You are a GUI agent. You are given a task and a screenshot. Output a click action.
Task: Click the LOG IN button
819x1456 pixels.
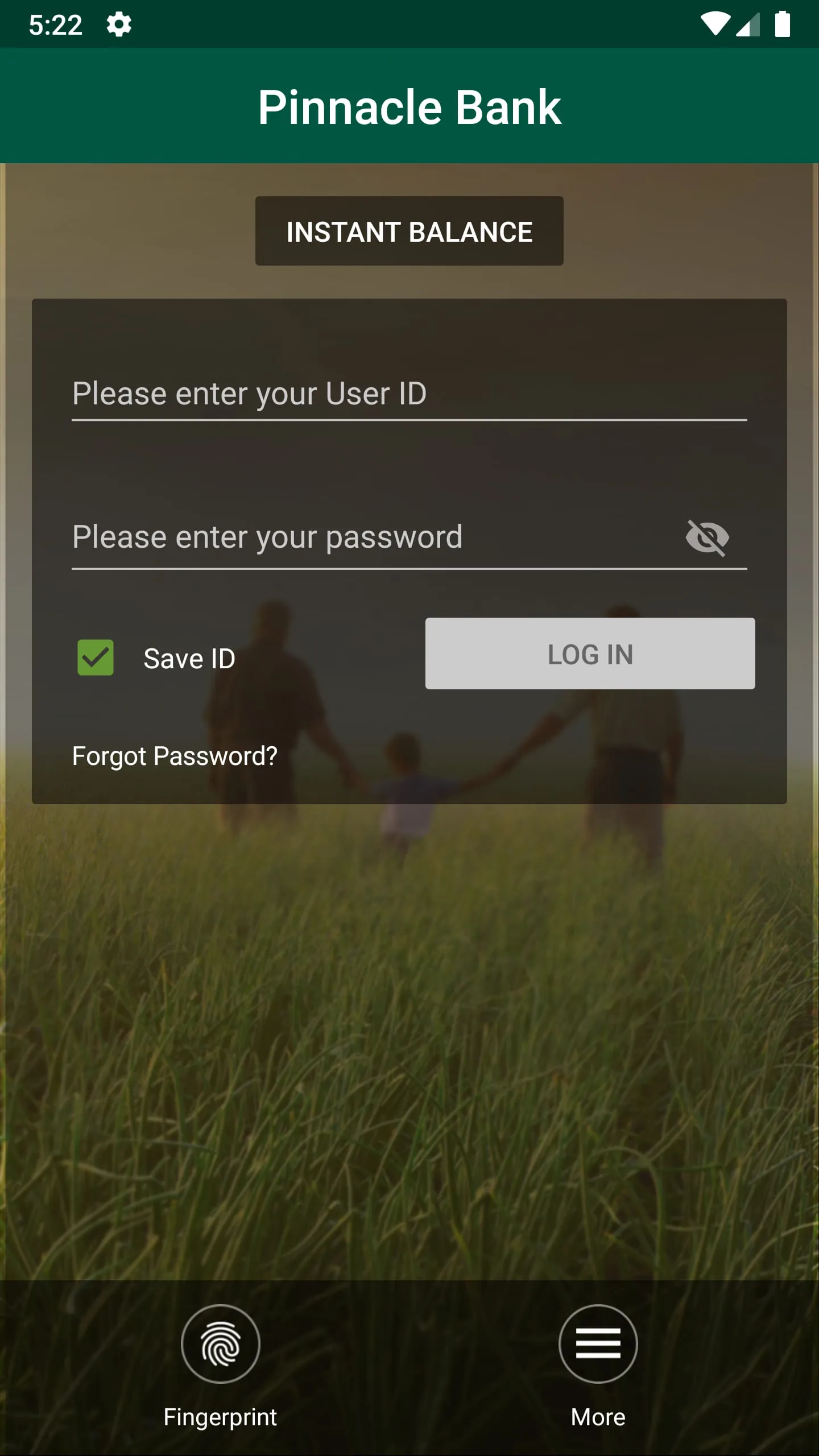coord(590,653)
